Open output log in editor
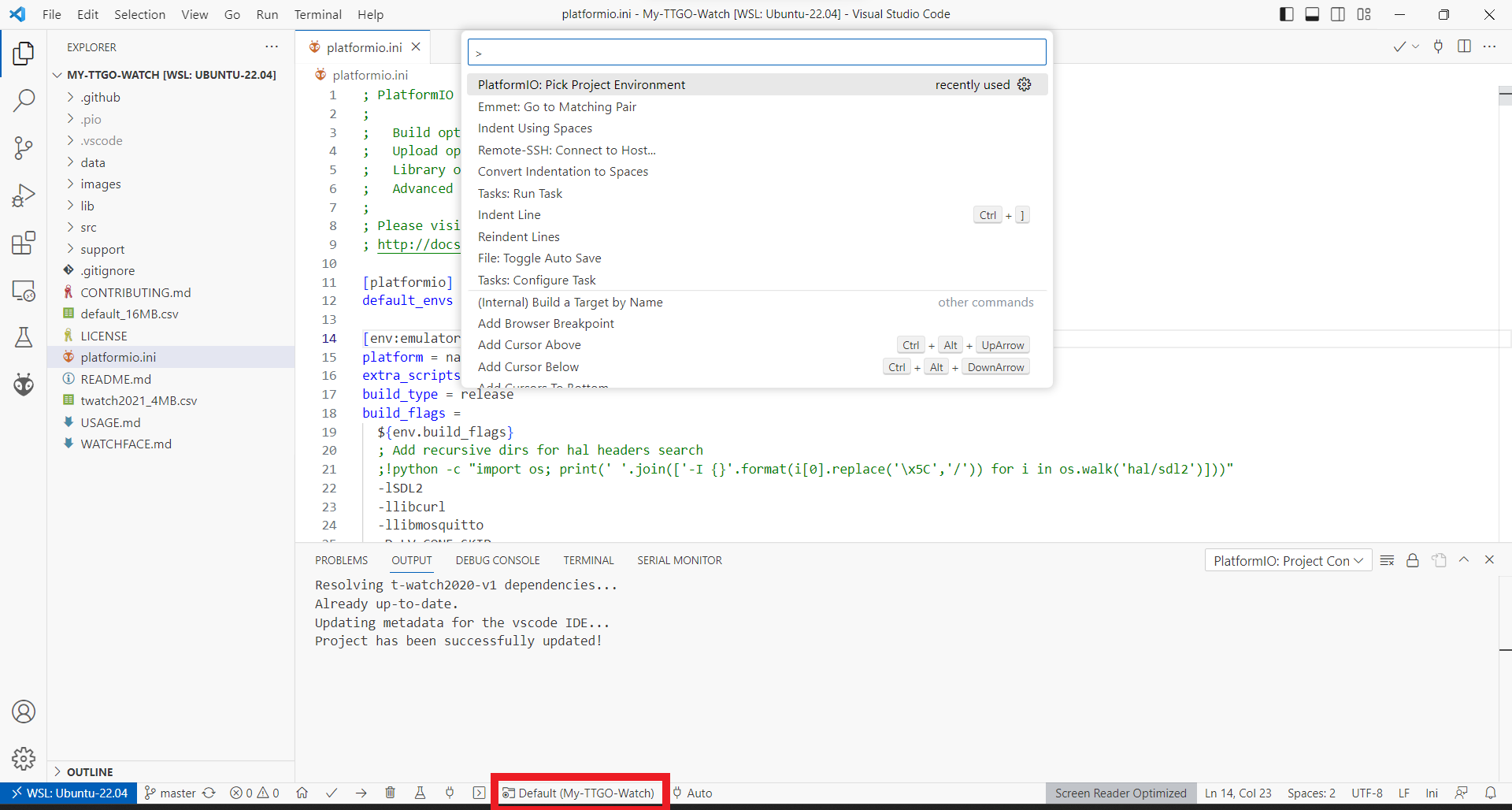This screenshot has width=1512, height=810. (1439, 560)
